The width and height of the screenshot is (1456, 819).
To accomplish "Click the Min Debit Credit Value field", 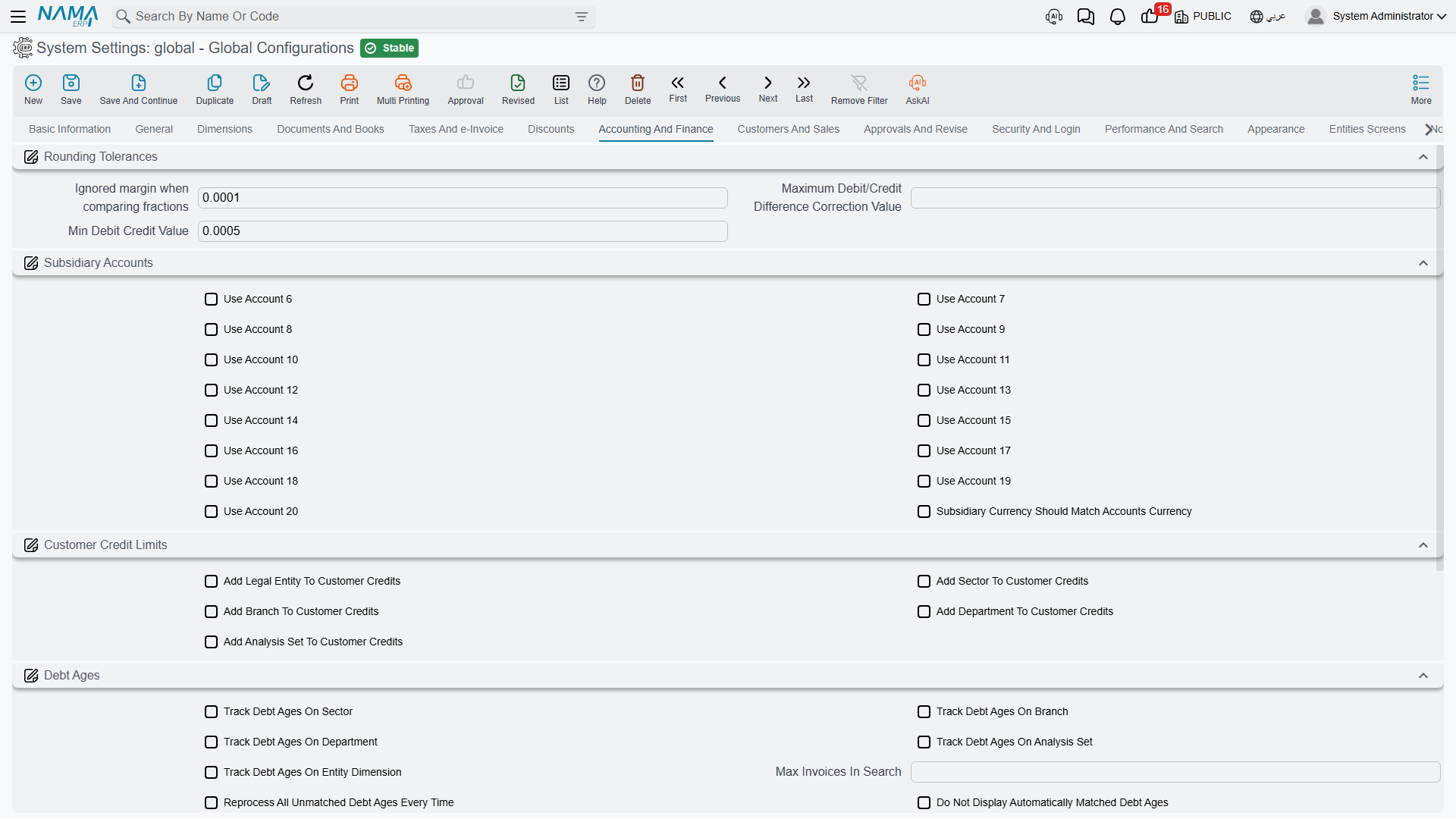I will [463, 231].
